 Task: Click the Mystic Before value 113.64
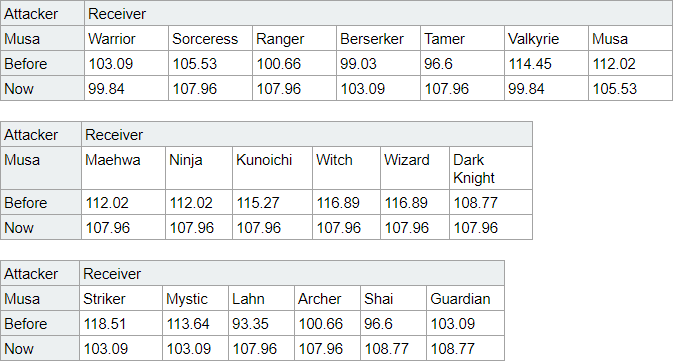196,324
